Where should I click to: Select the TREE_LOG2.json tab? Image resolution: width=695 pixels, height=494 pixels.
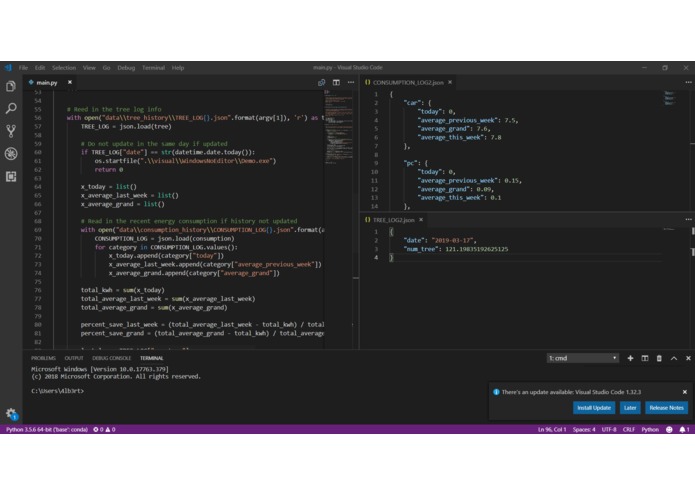(x=394, y=220)
